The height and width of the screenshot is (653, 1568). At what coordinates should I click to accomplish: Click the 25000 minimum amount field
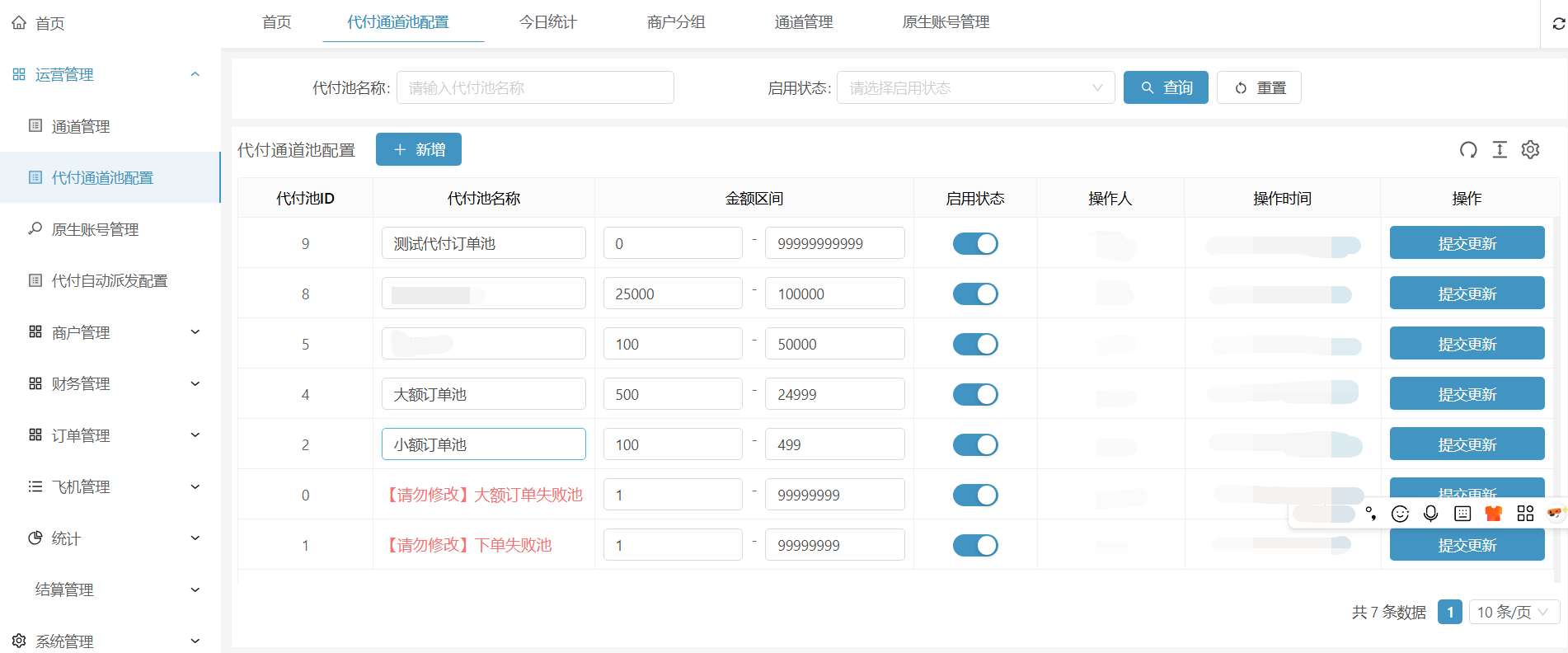pyautogui.click(x=673, y=294)
